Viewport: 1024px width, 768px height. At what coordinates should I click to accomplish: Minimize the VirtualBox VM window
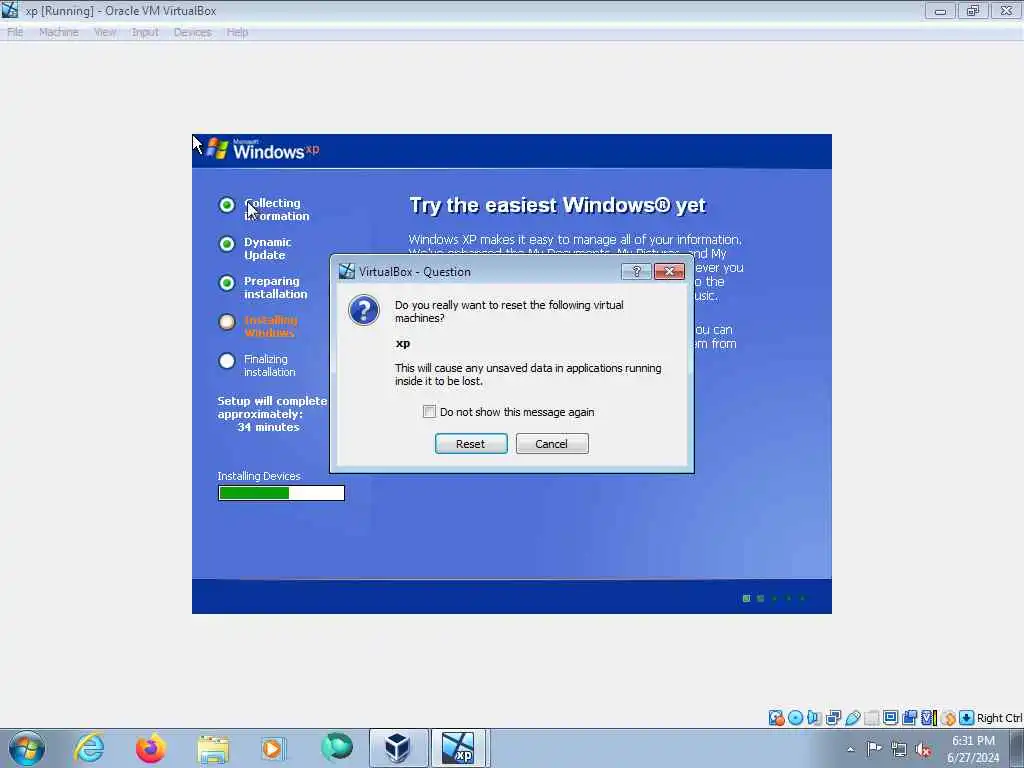point(940,11)
